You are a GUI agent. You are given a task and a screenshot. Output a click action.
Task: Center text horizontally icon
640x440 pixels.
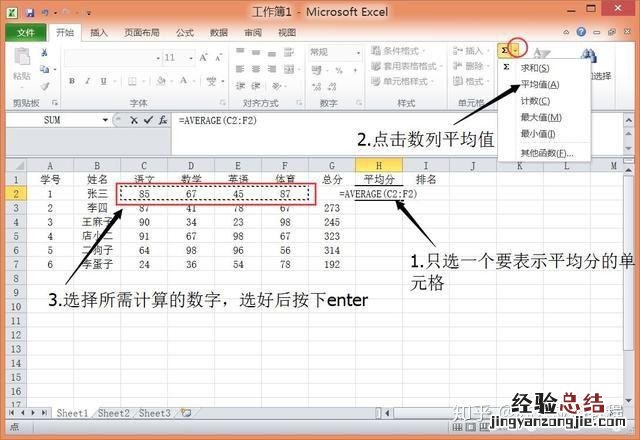(x=256, y=69)
